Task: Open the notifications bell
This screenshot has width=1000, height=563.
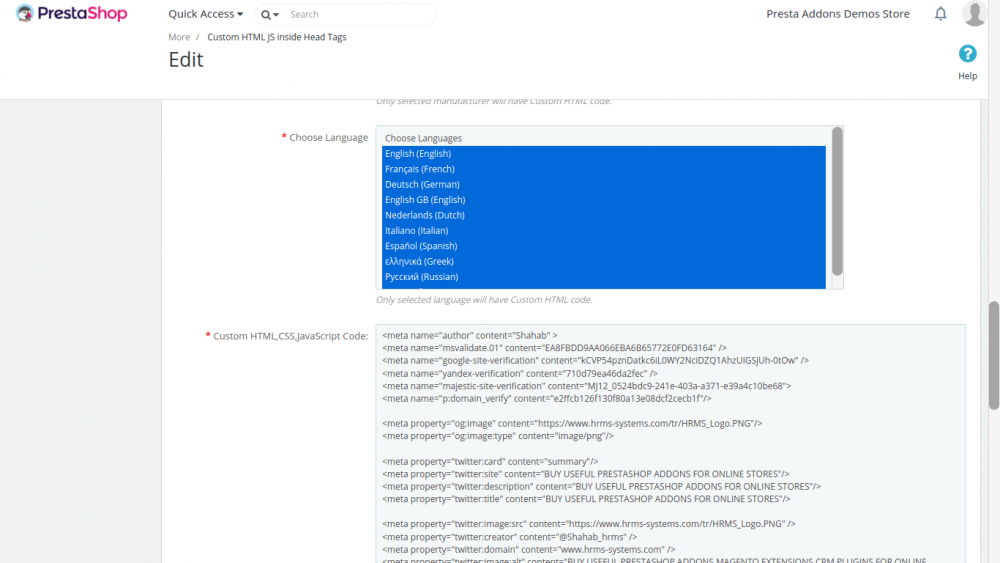Action: (940, 13)
